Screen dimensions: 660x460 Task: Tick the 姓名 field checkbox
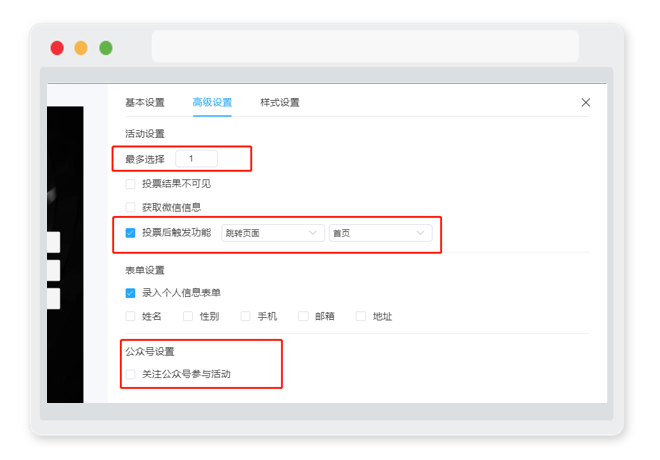click(x=130, y=316)
